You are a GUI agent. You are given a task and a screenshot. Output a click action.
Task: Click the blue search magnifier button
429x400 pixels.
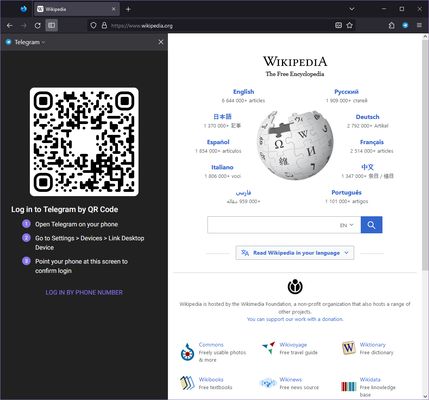pyautogui.click(x=371, y=225)
